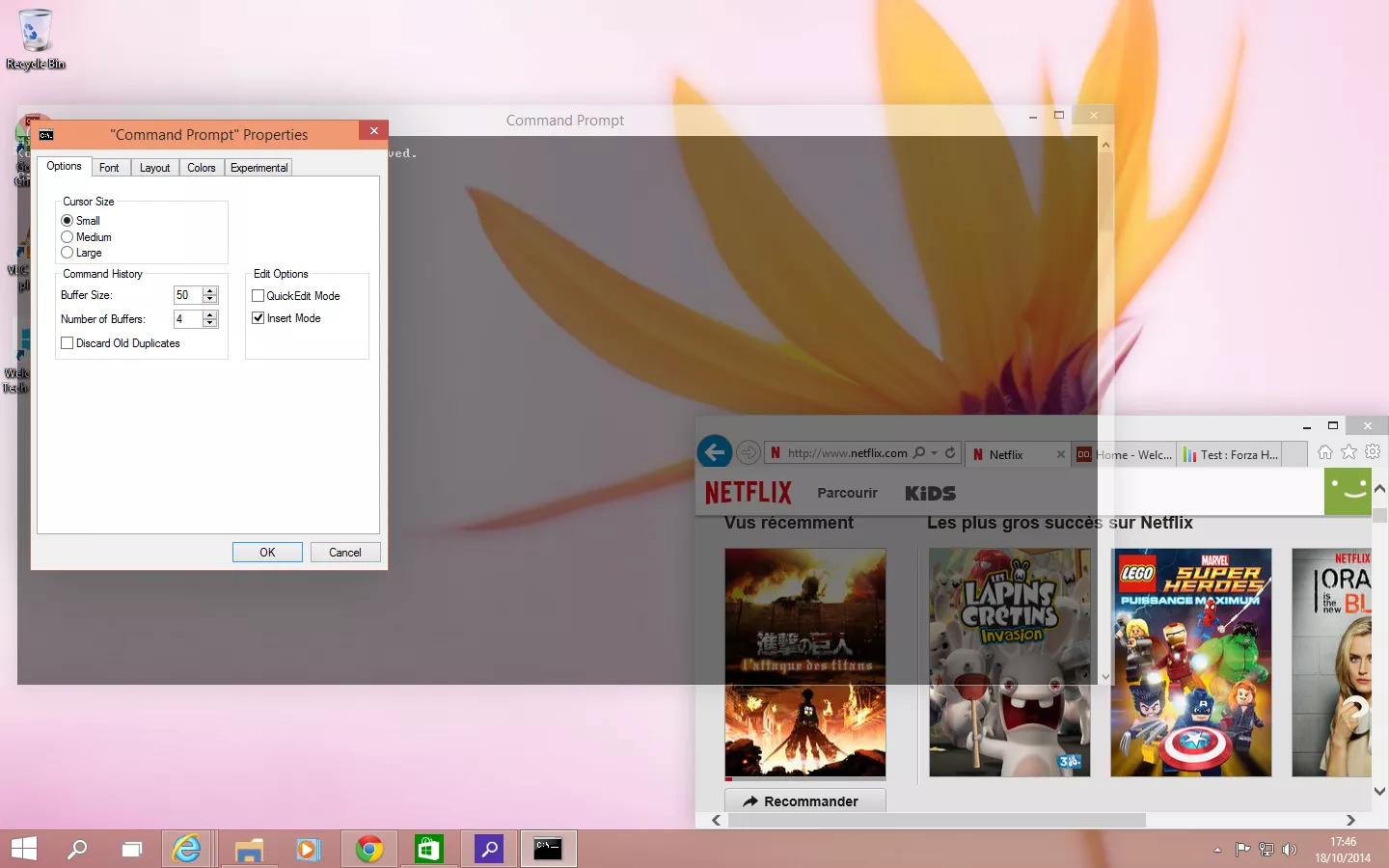This screenshot has width=1389, height=868.
Task: Open File Explorer from the taskbar
Action: pos(249,849)
